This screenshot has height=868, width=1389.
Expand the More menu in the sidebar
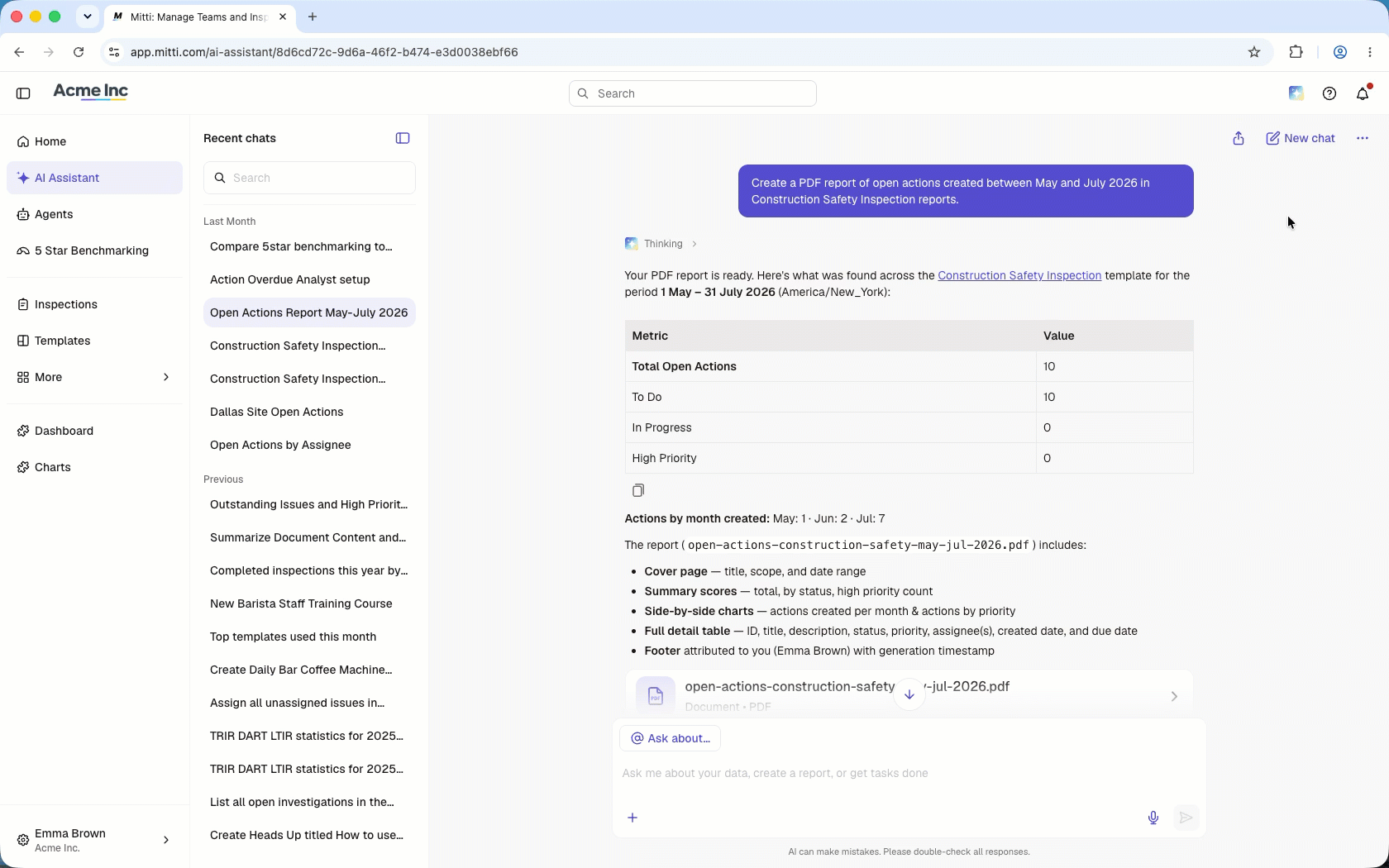pos(94,377)
